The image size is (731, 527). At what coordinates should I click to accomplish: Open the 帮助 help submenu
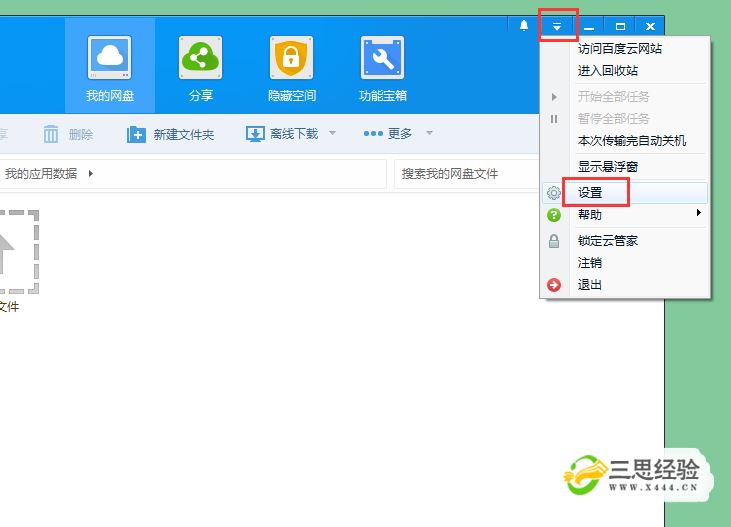[x=625, y=215]
